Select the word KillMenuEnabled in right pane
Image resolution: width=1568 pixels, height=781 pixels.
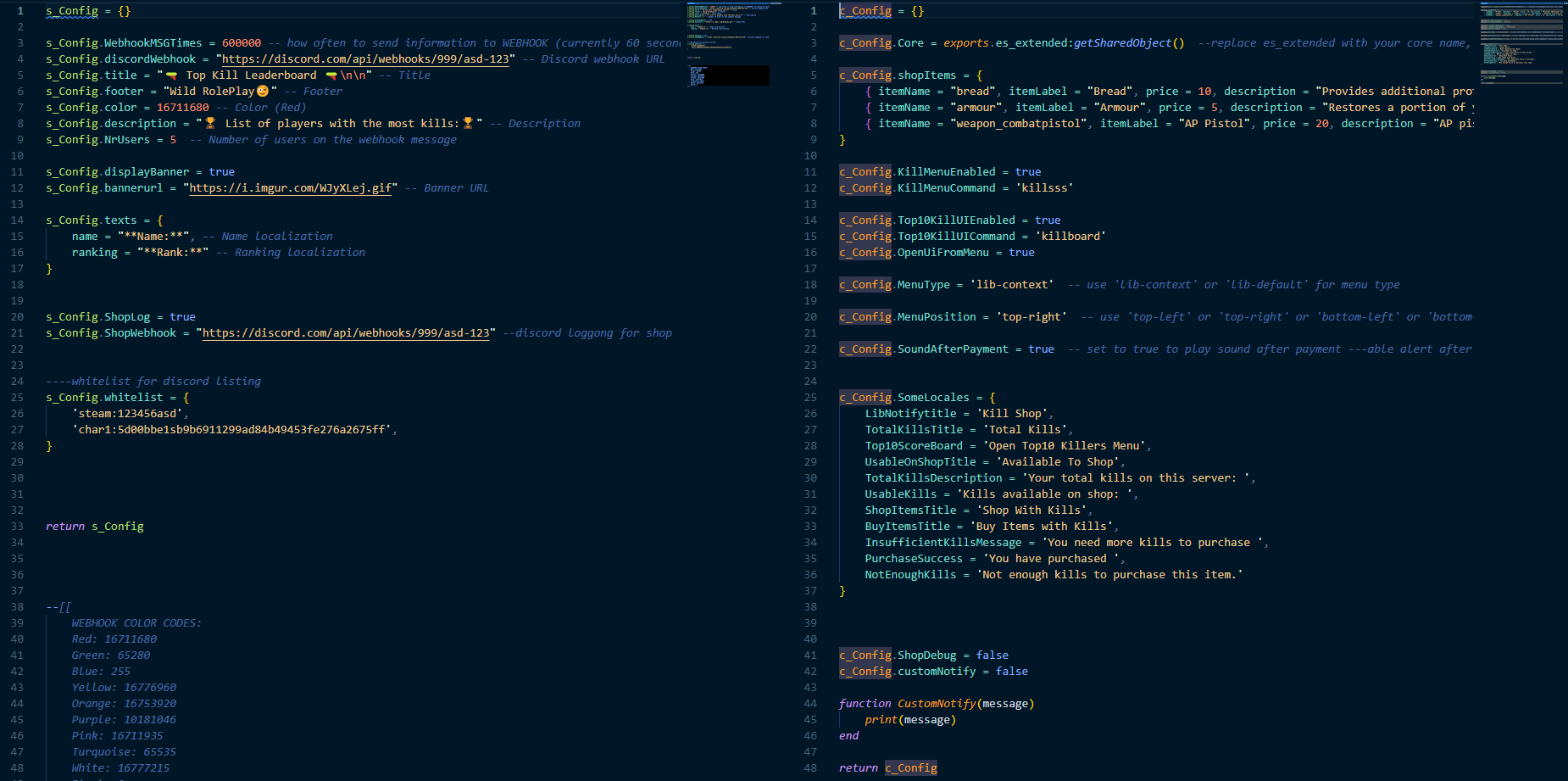[947, 171]
